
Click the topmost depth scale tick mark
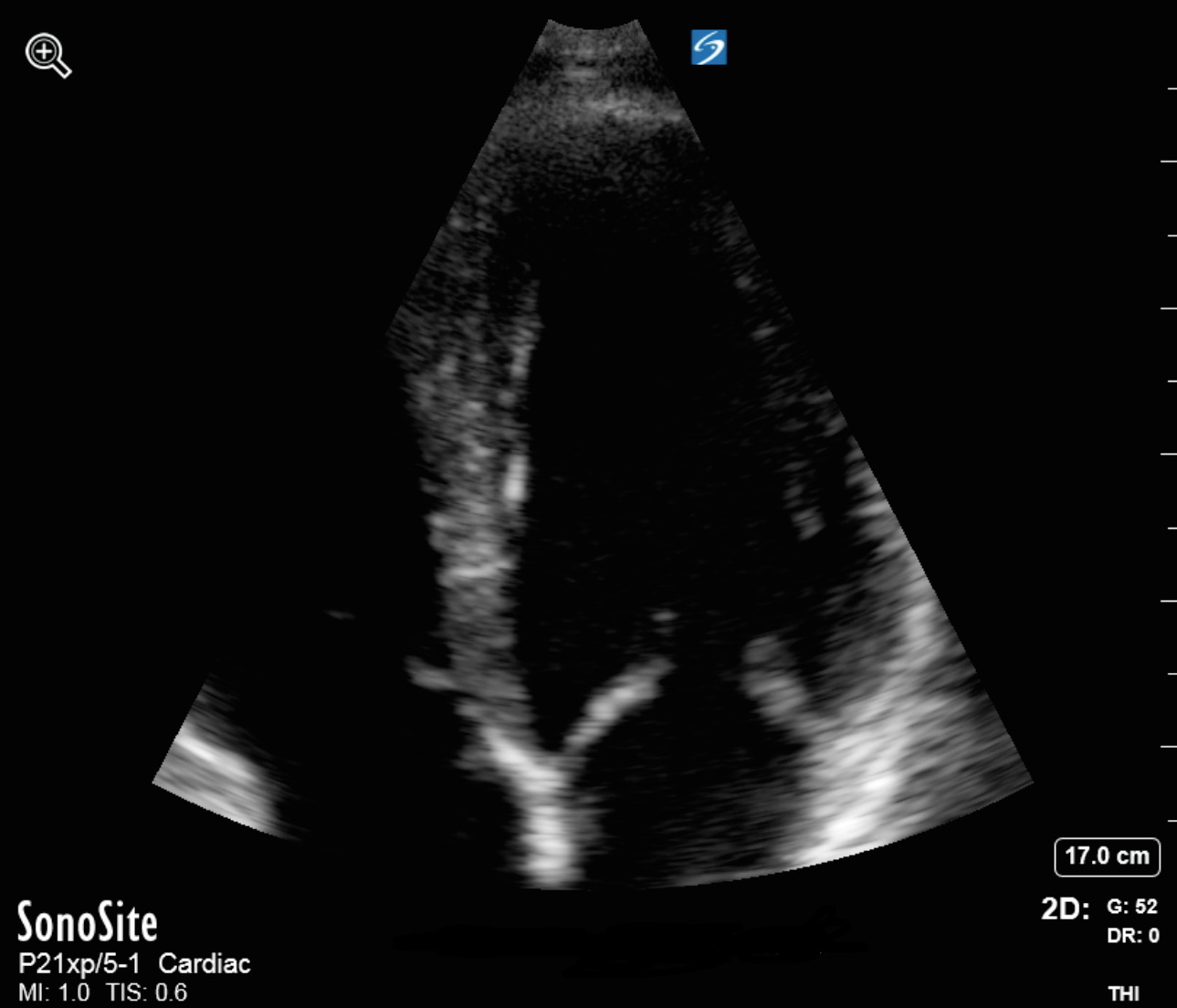[x=1172, y=89]
